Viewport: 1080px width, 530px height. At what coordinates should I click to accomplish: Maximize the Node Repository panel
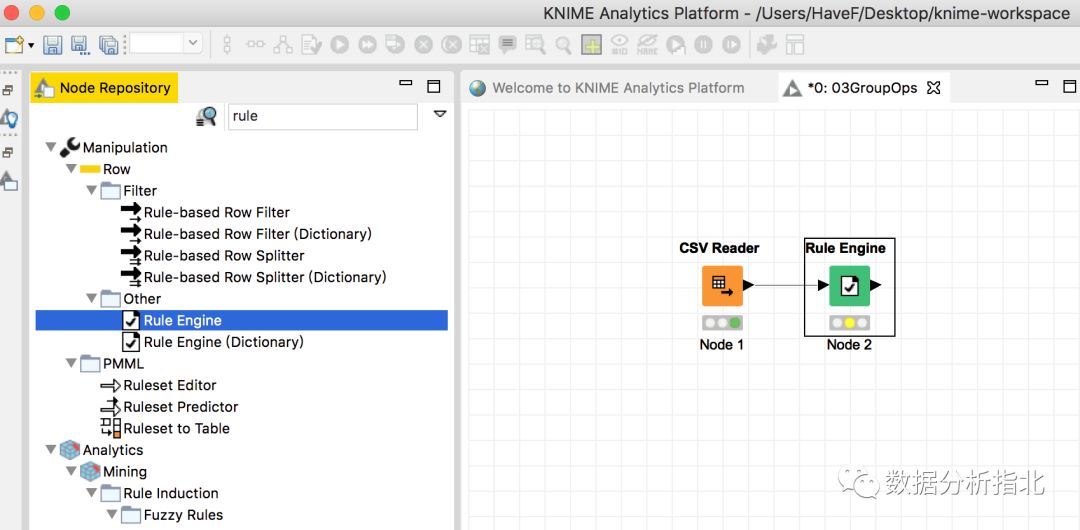tap(433, 86)
